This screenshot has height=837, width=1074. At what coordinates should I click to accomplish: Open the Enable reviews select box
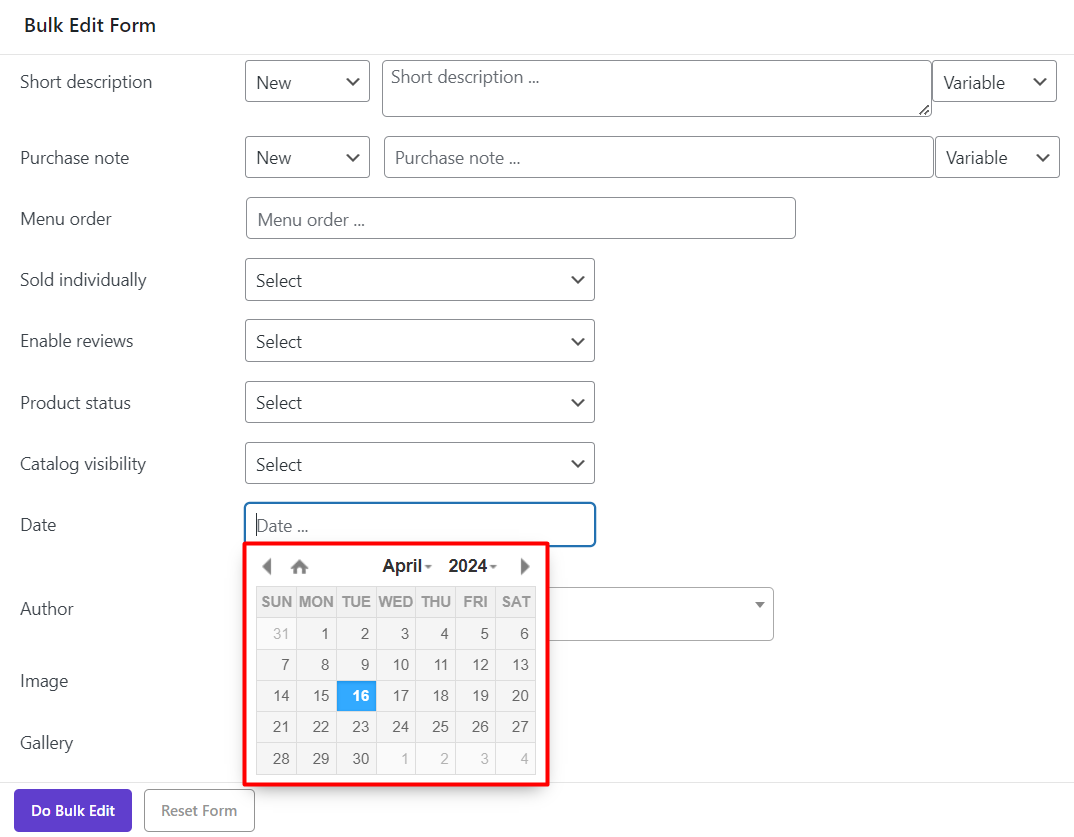click(x=419, y=341)
